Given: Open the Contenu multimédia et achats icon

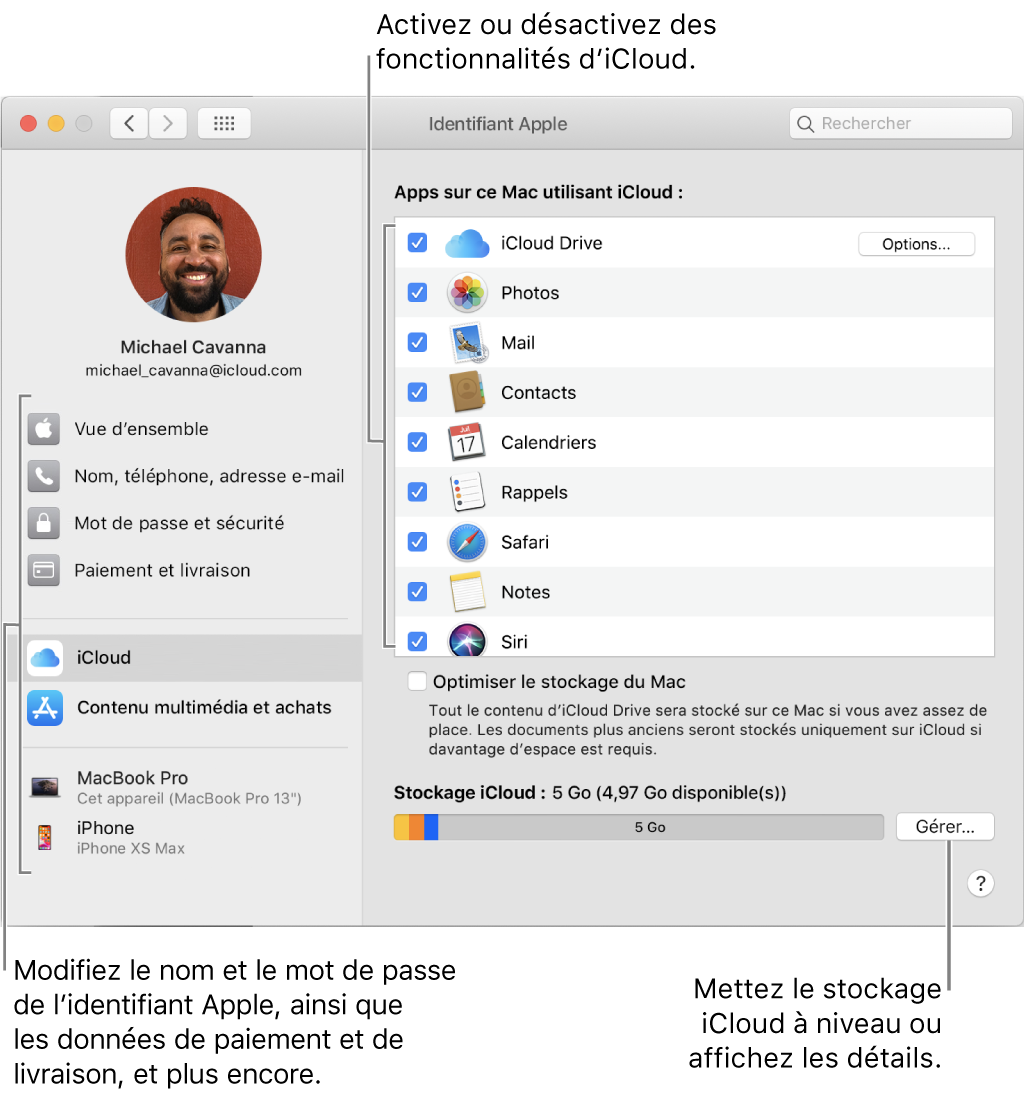Looking at the screenshot, I should point(44,706).
